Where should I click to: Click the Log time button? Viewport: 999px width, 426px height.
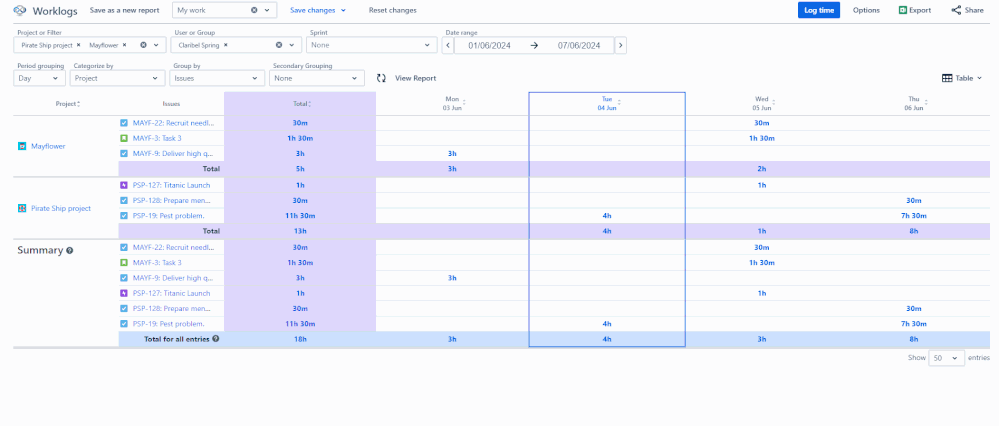[x=819, y=10]
